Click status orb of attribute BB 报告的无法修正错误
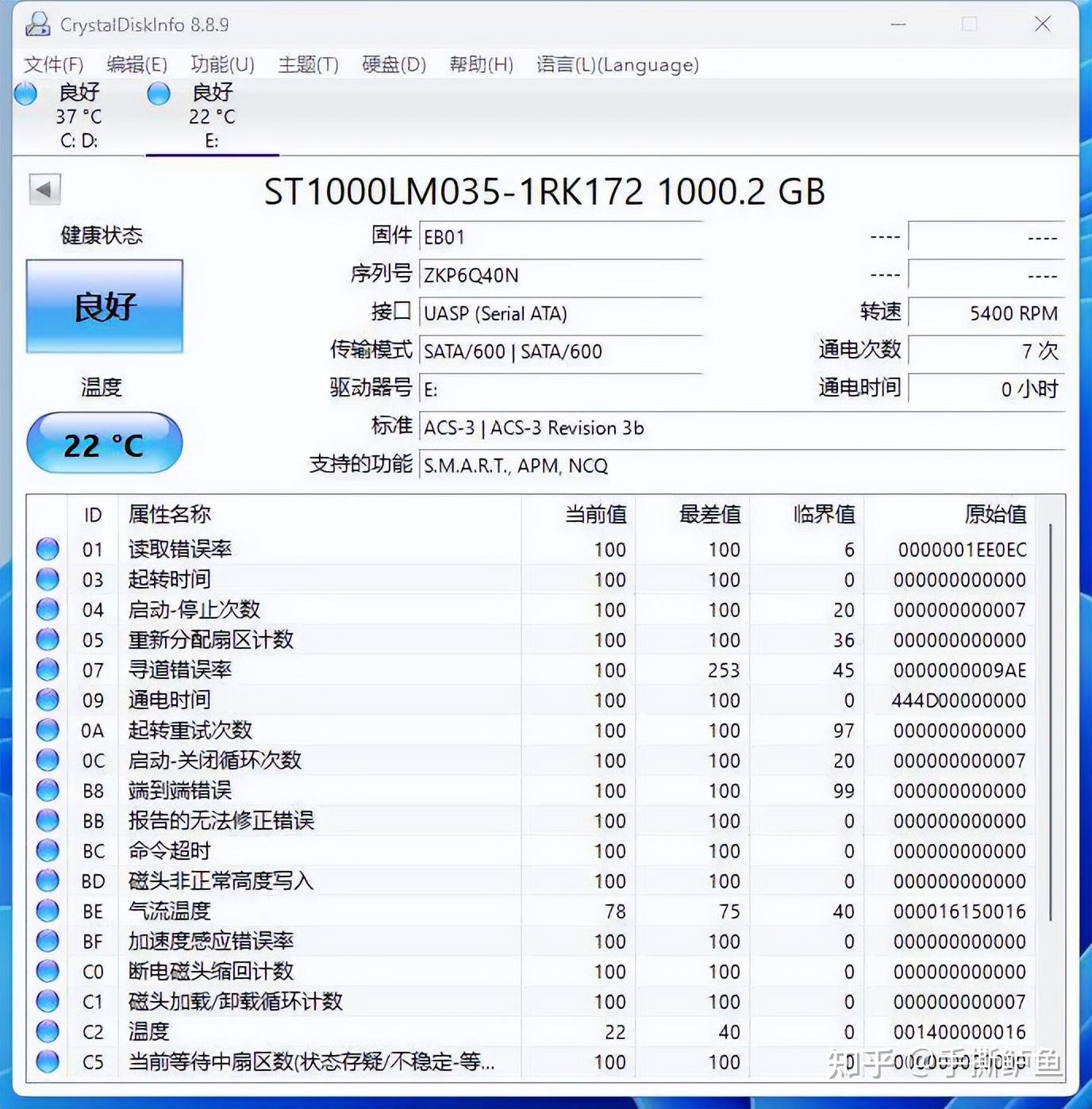This screenshot has height=1109, width=1092. pyautogui.click(x=48, y=820)
